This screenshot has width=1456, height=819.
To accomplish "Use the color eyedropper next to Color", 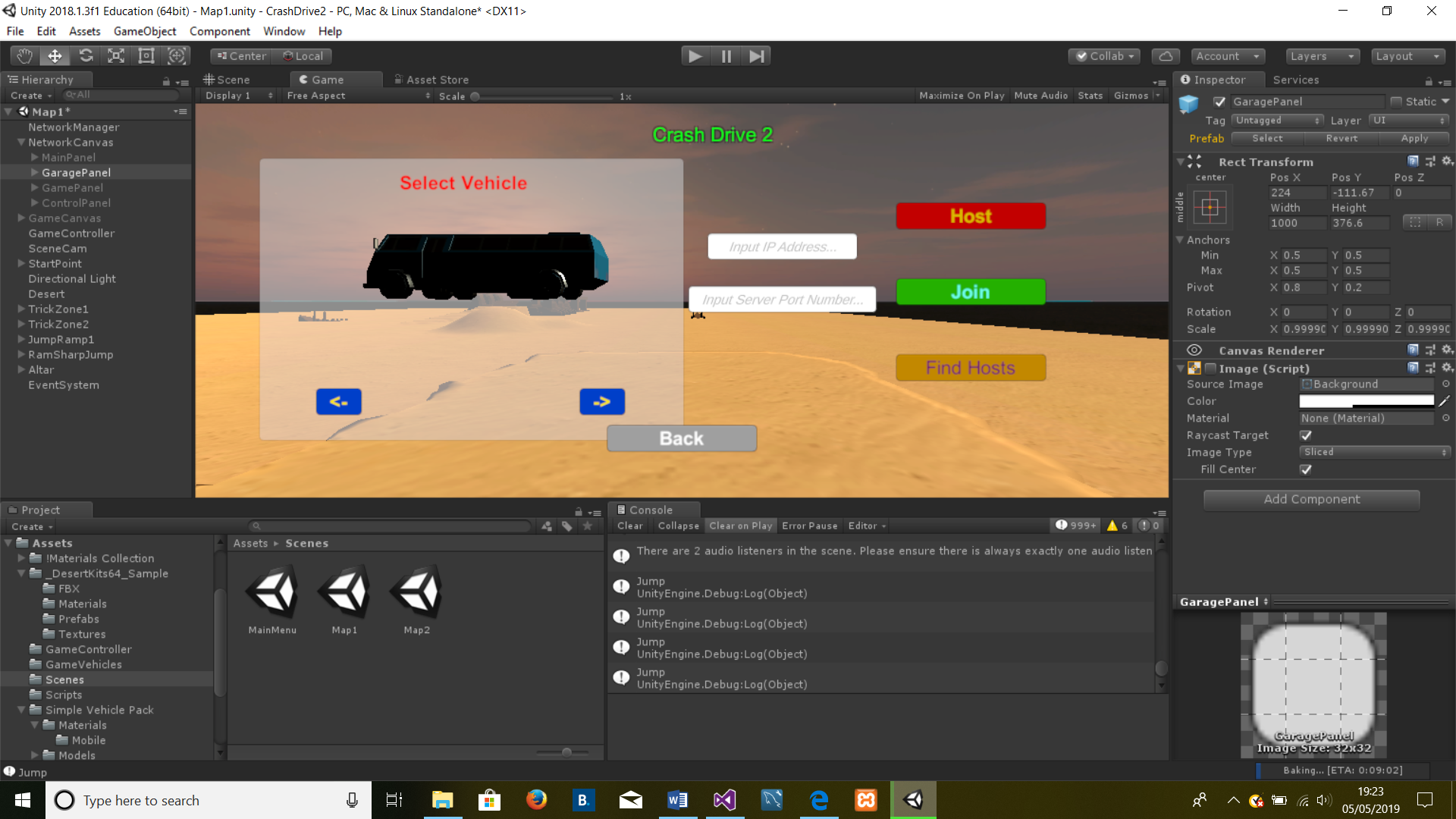I will coord(1445,401).
